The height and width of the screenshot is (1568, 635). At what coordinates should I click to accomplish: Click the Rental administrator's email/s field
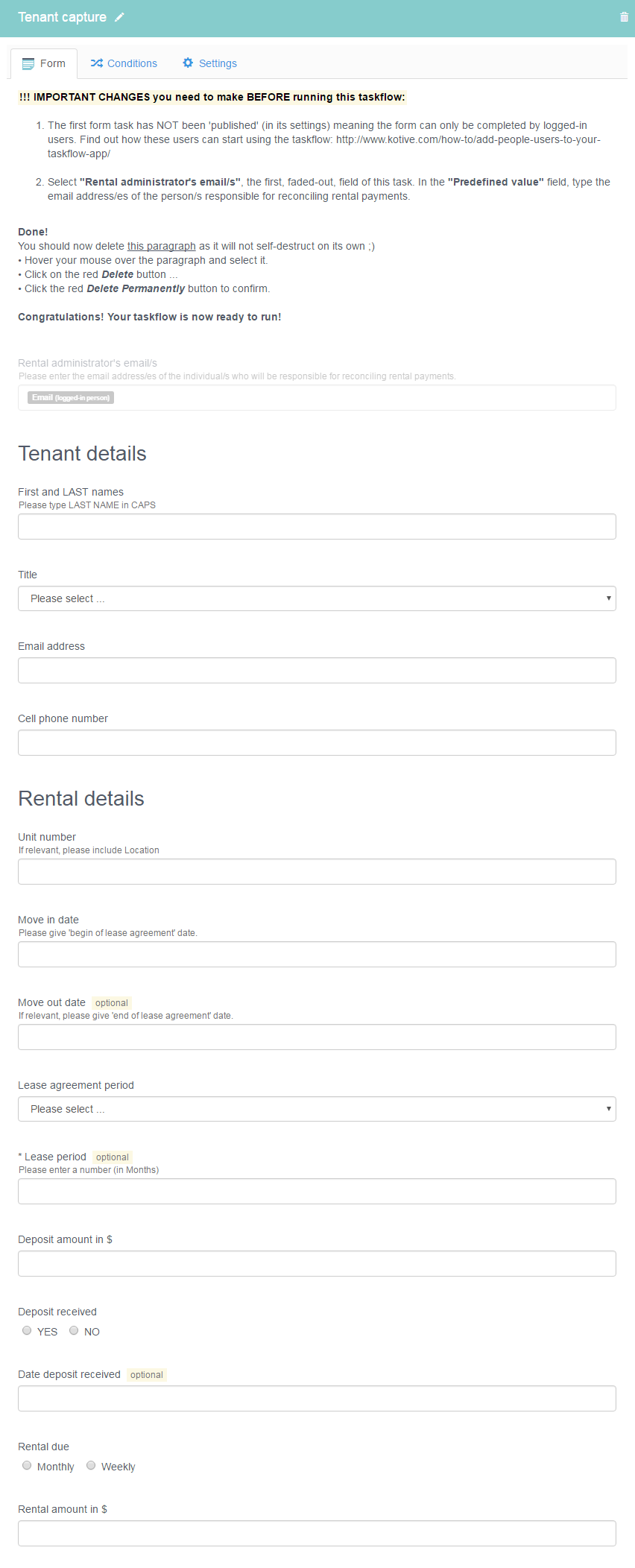(x=317, y=398)
